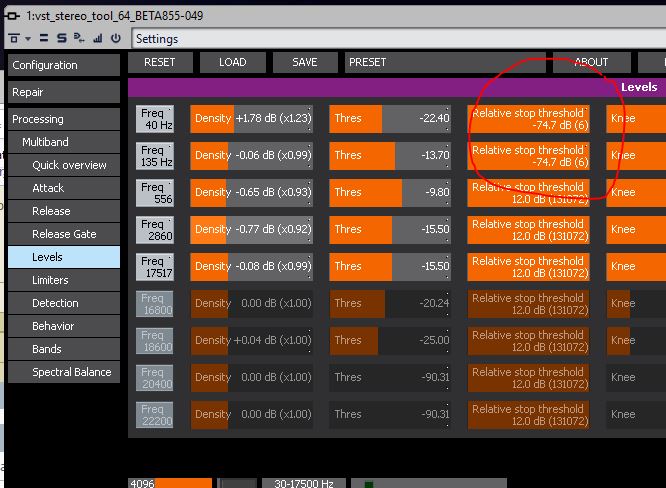This screenshot has width=666, height=488.
Task: Adjust Thres slider at -13.70
Action: [390, 156]
